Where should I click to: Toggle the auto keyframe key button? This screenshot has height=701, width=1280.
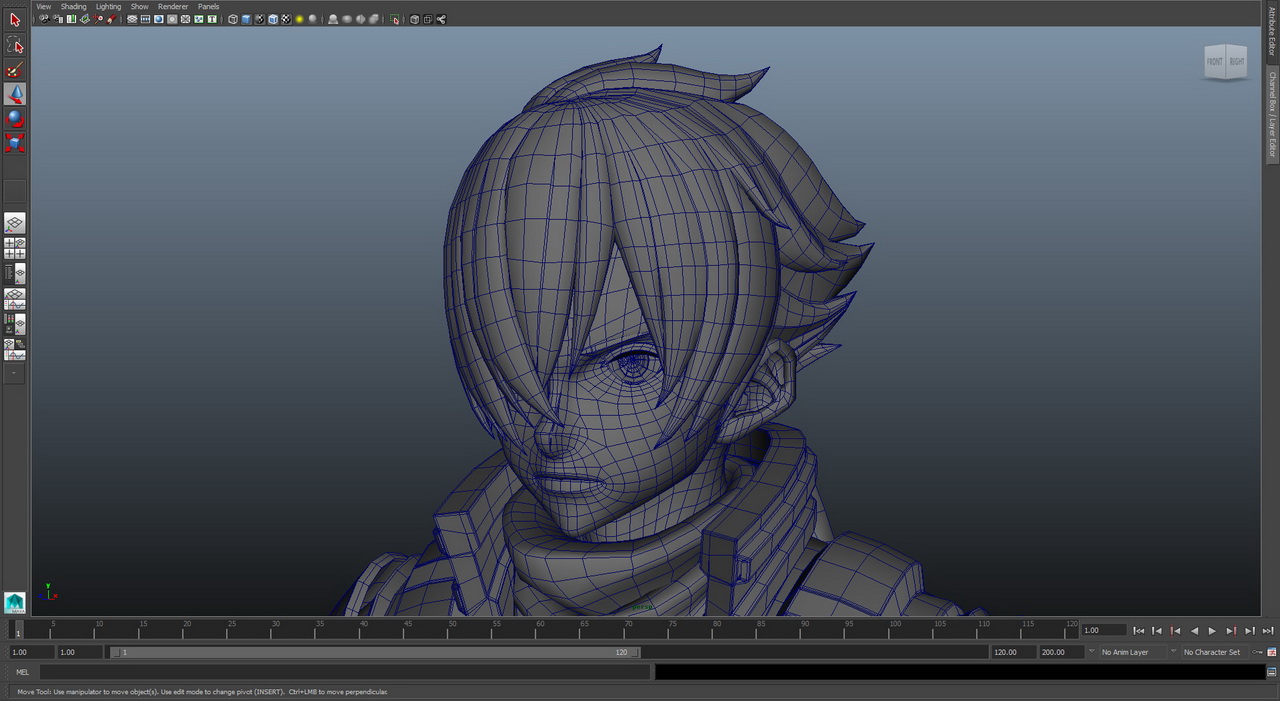1257,652
